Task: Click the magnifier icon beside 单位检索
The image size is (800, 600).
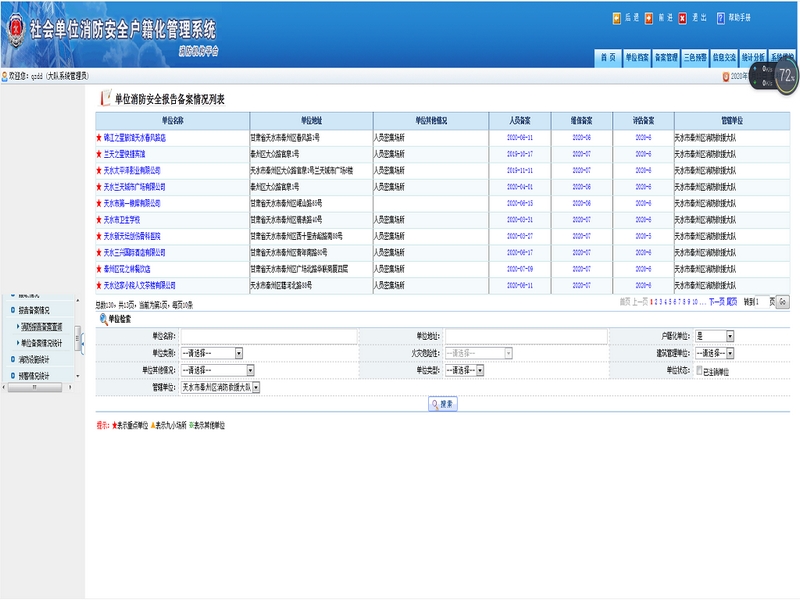Action: tap(102, 319)
